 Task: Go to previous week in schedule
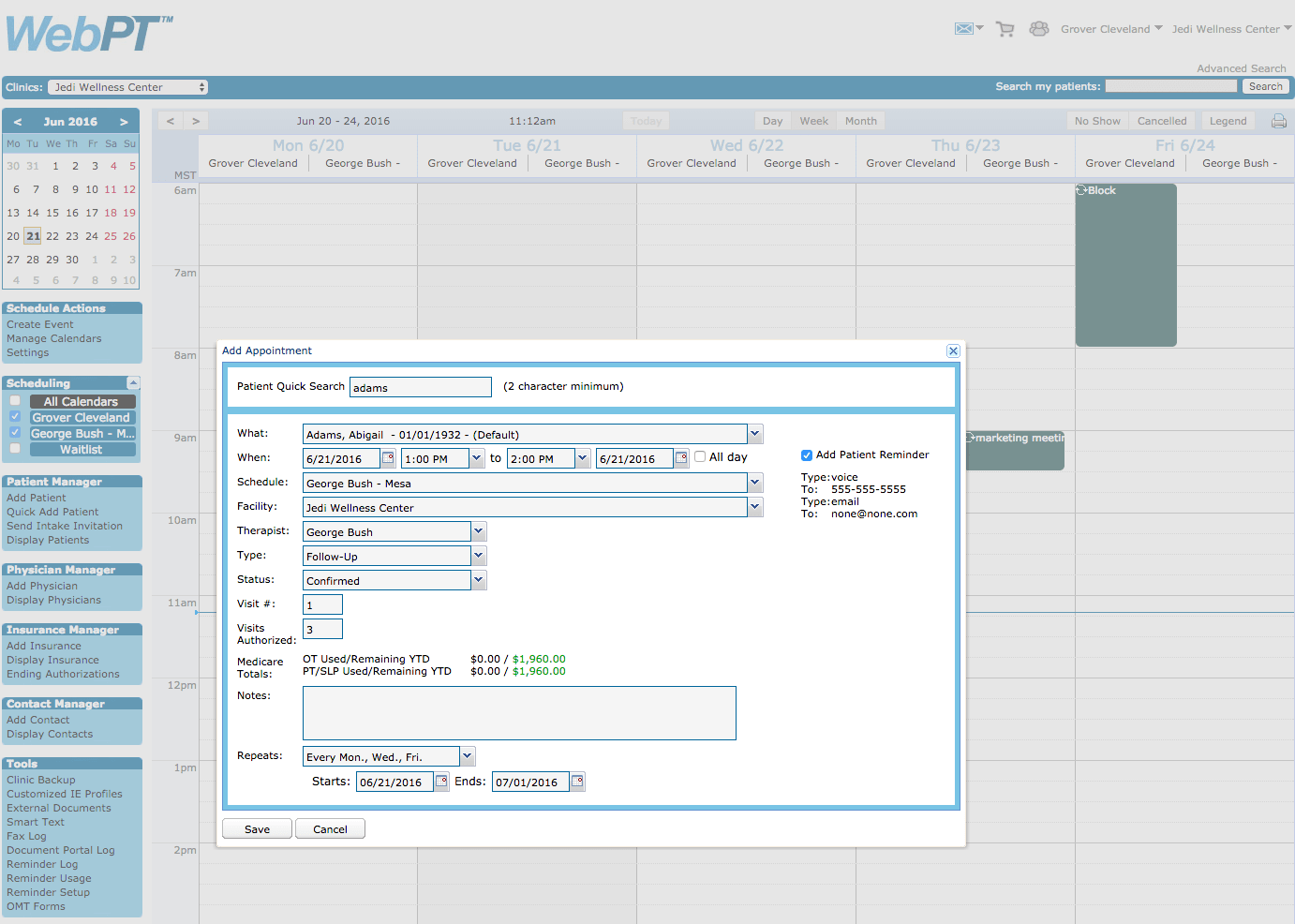171,121
